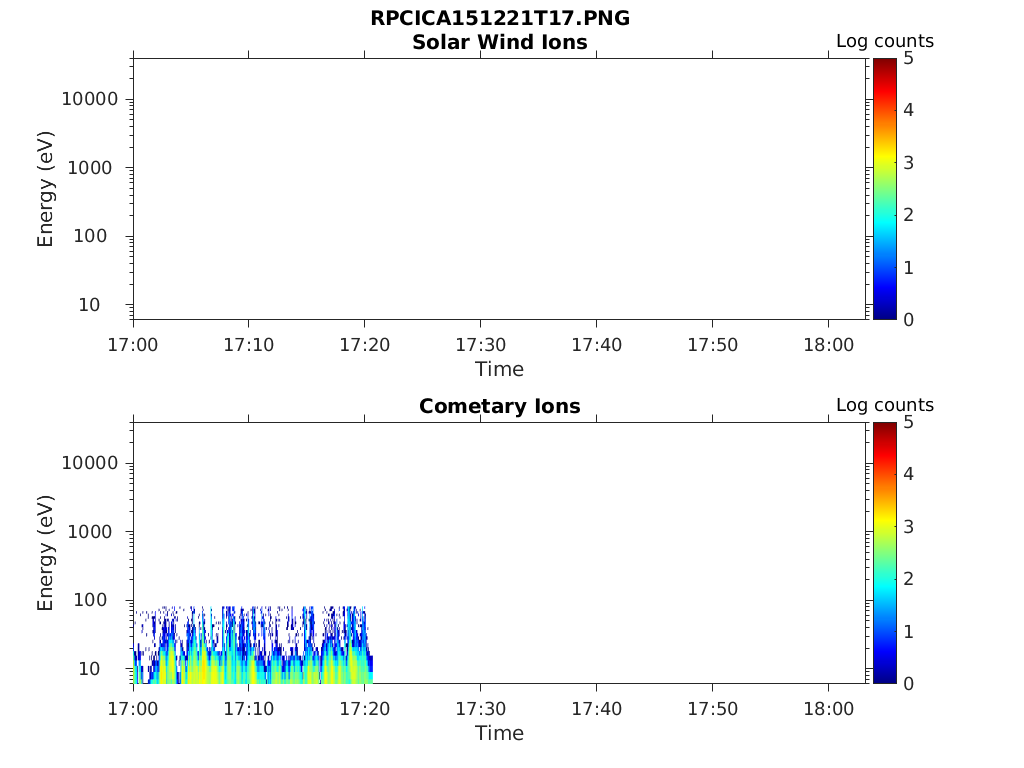Click the Energy (eV) axis label of top plot

point(45,189)
